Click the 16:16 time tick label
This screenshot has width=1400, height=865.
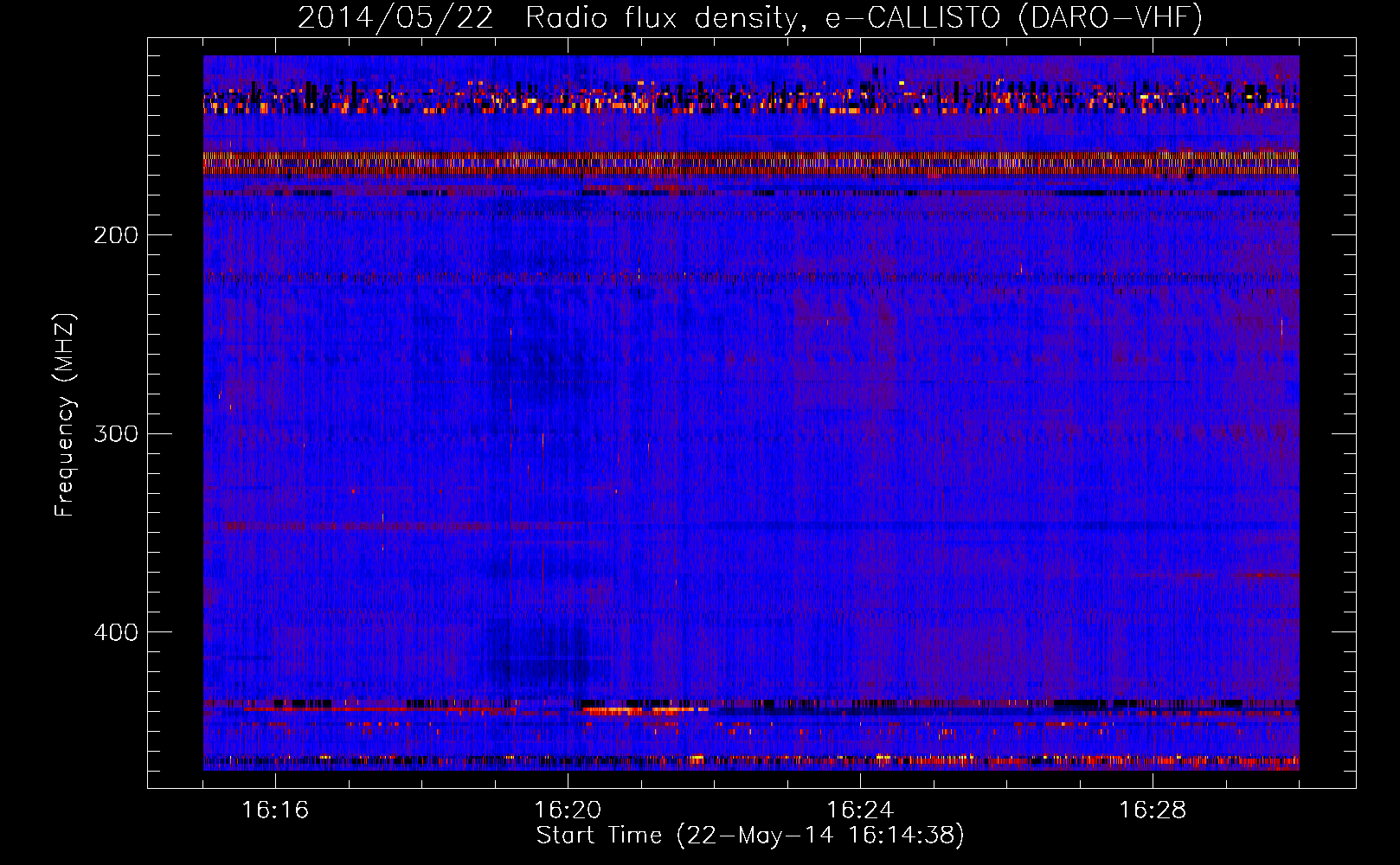[x=275, y=811]
